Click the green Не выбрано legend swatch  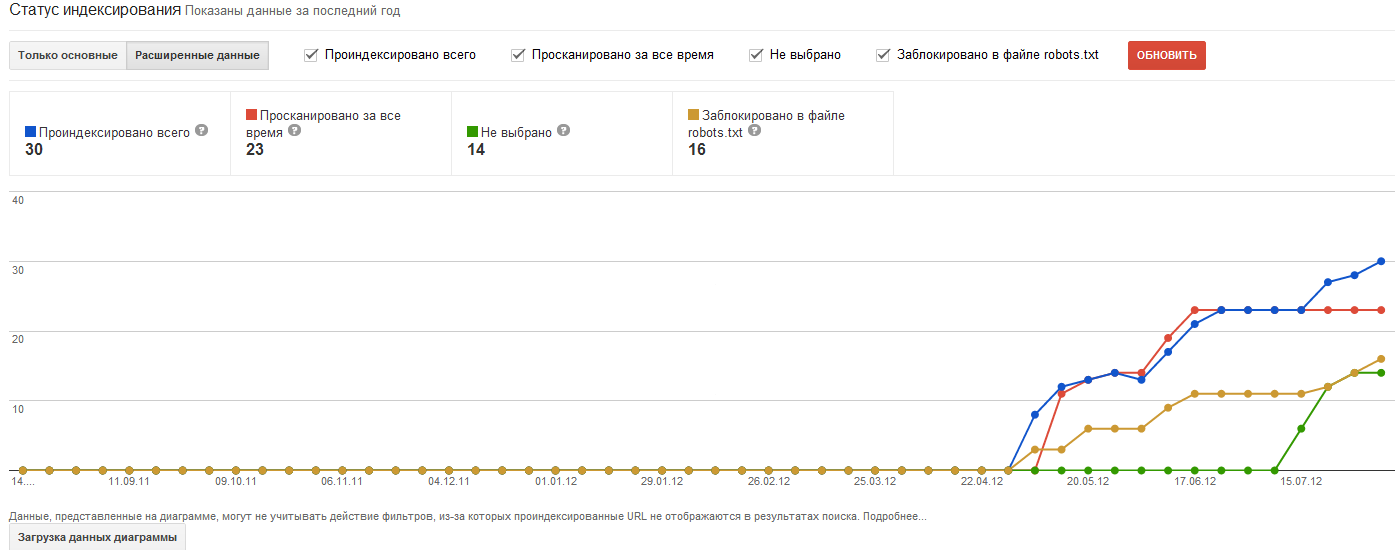click(473, 132)
